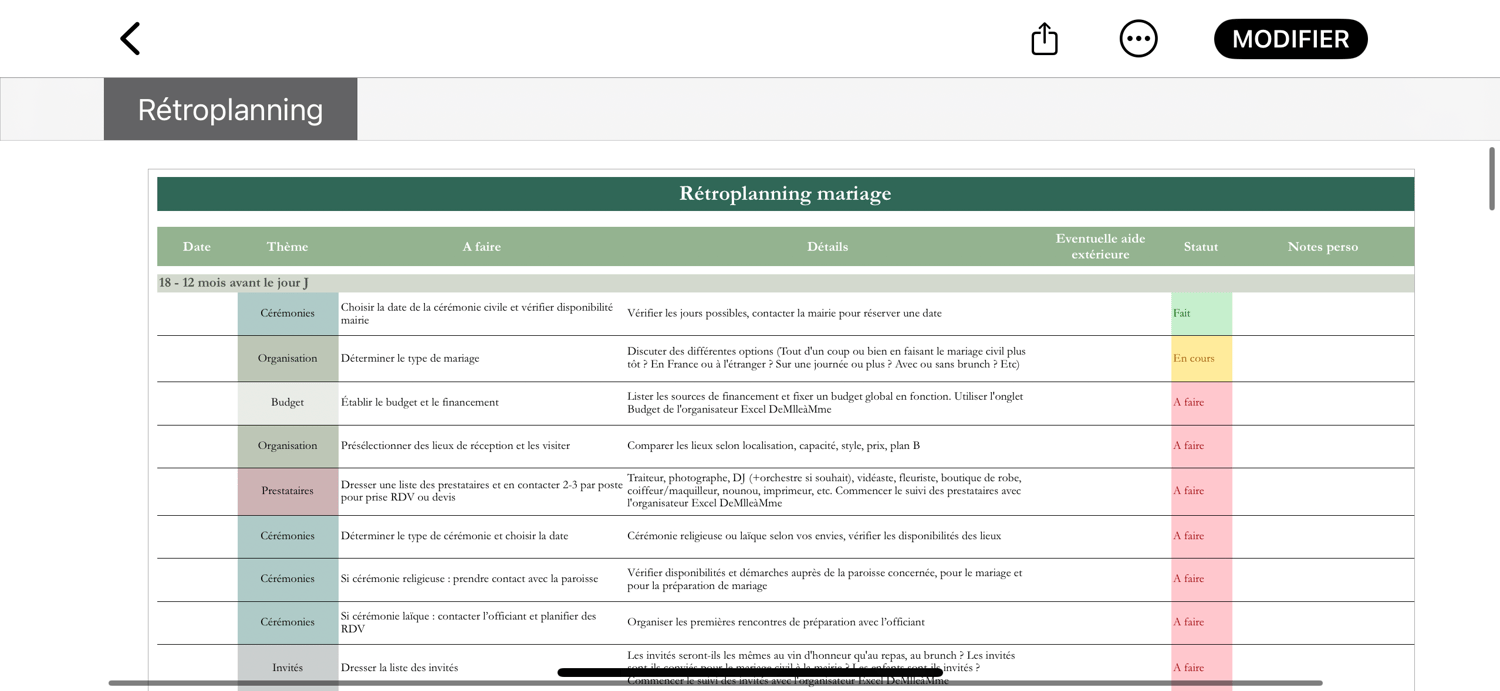This screenshot has height=691, width=1500.
Task: Select the A faire status in Budget row
Action: click(x=1201, y=403)
